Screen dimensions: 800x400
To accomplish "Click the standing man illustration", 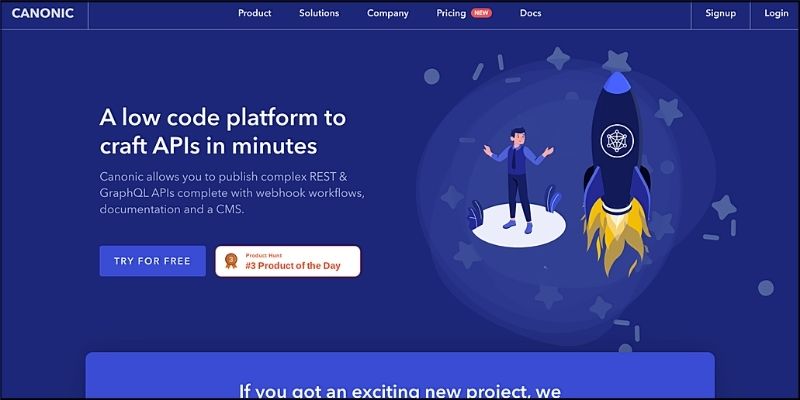I will (x=518, y=180).
